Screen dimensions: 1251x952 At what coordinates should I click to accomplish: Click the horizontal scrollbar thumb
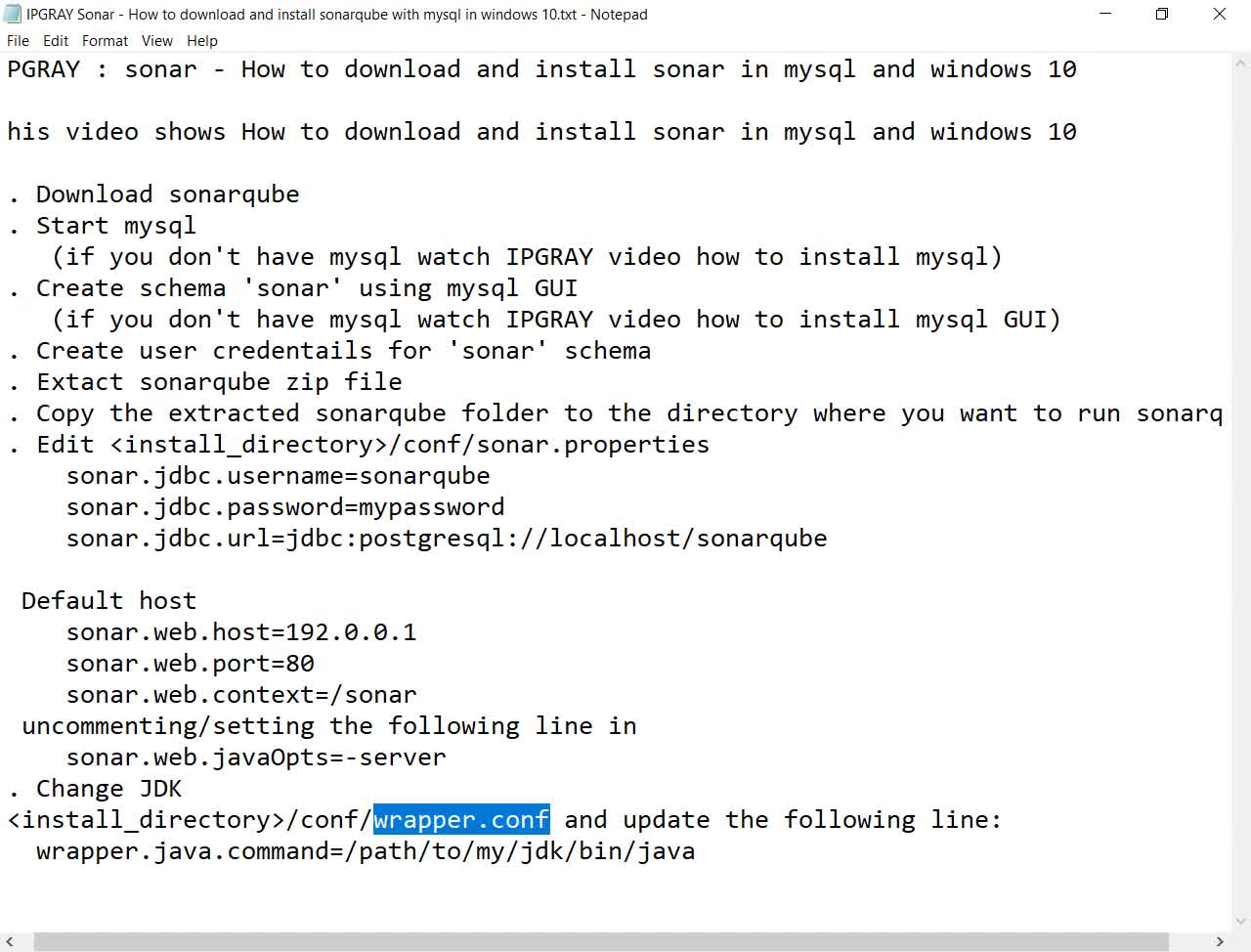603,941
